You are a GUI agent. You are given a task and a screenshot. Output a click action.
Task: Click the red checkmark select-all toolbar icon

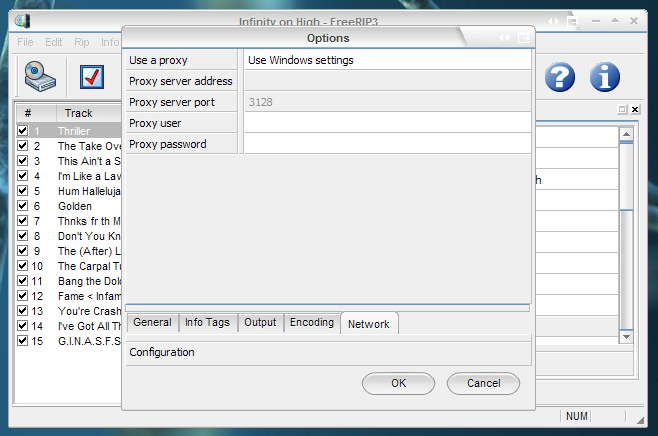click(x=92, y=77)
